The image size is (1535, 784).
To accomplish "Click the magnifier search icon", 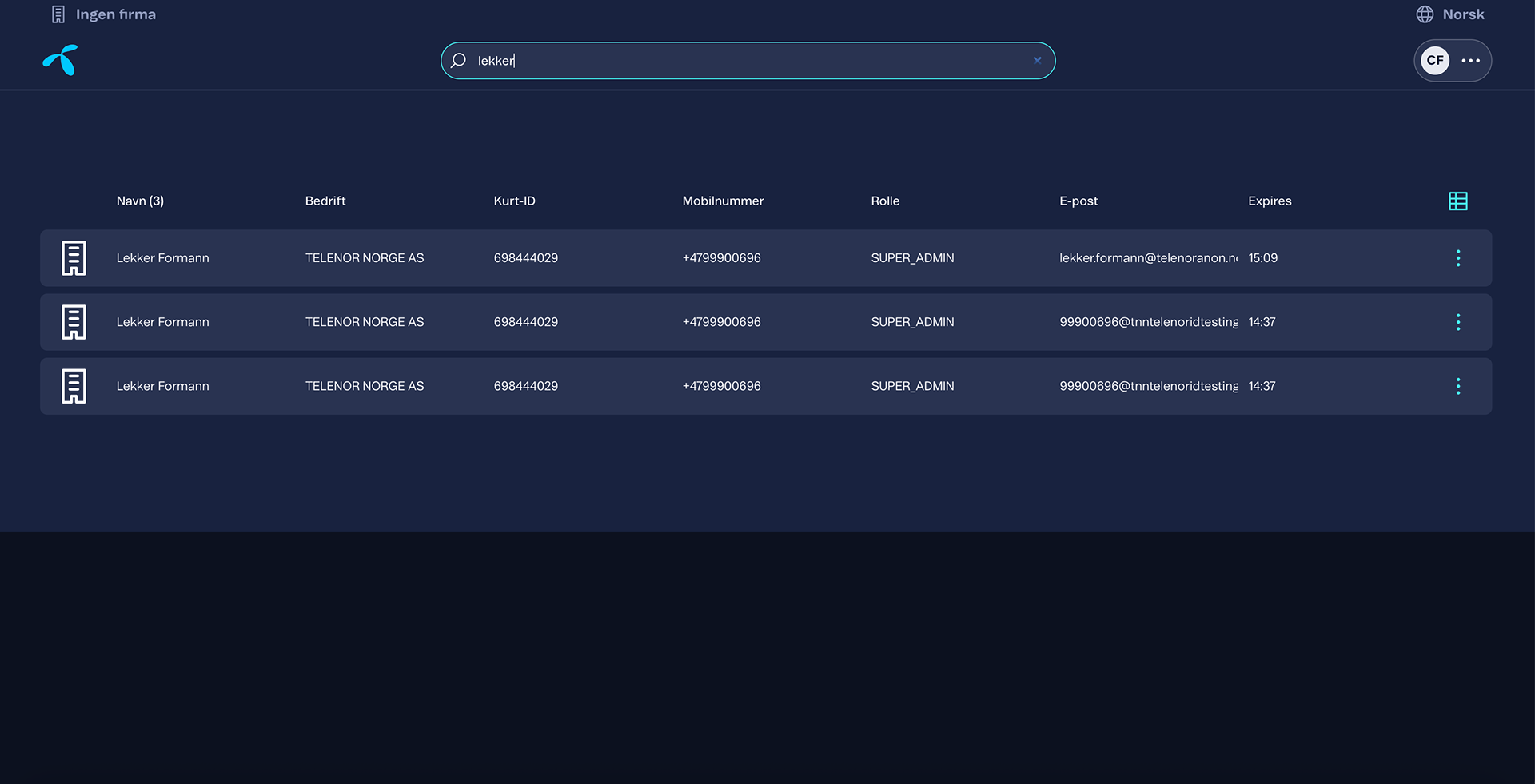I will [x=458, y=60].
